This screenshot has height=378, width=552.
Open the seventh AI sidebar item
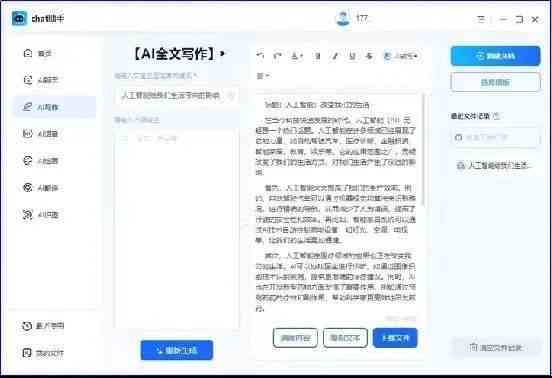(40, 214)
